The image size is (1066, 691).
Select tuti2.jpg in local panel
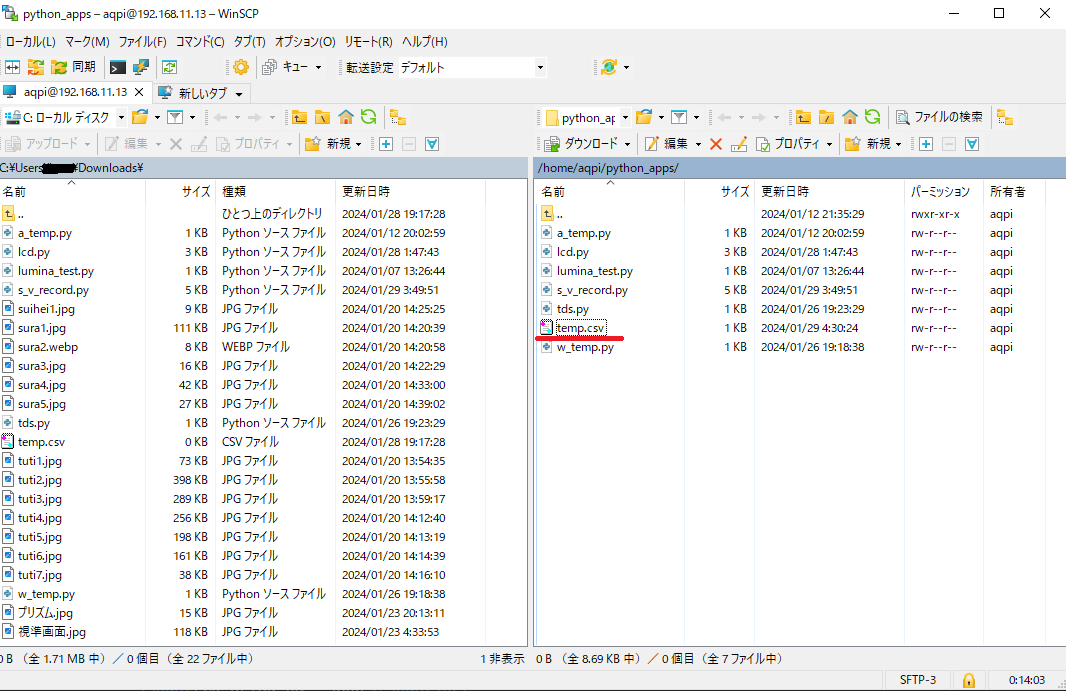click(x=39, y=480)
